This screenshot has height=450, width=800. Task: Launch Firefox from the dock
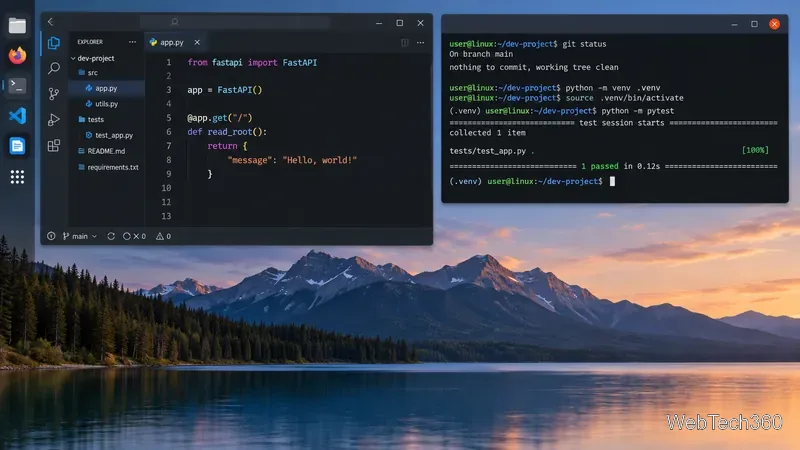[17, 55]
